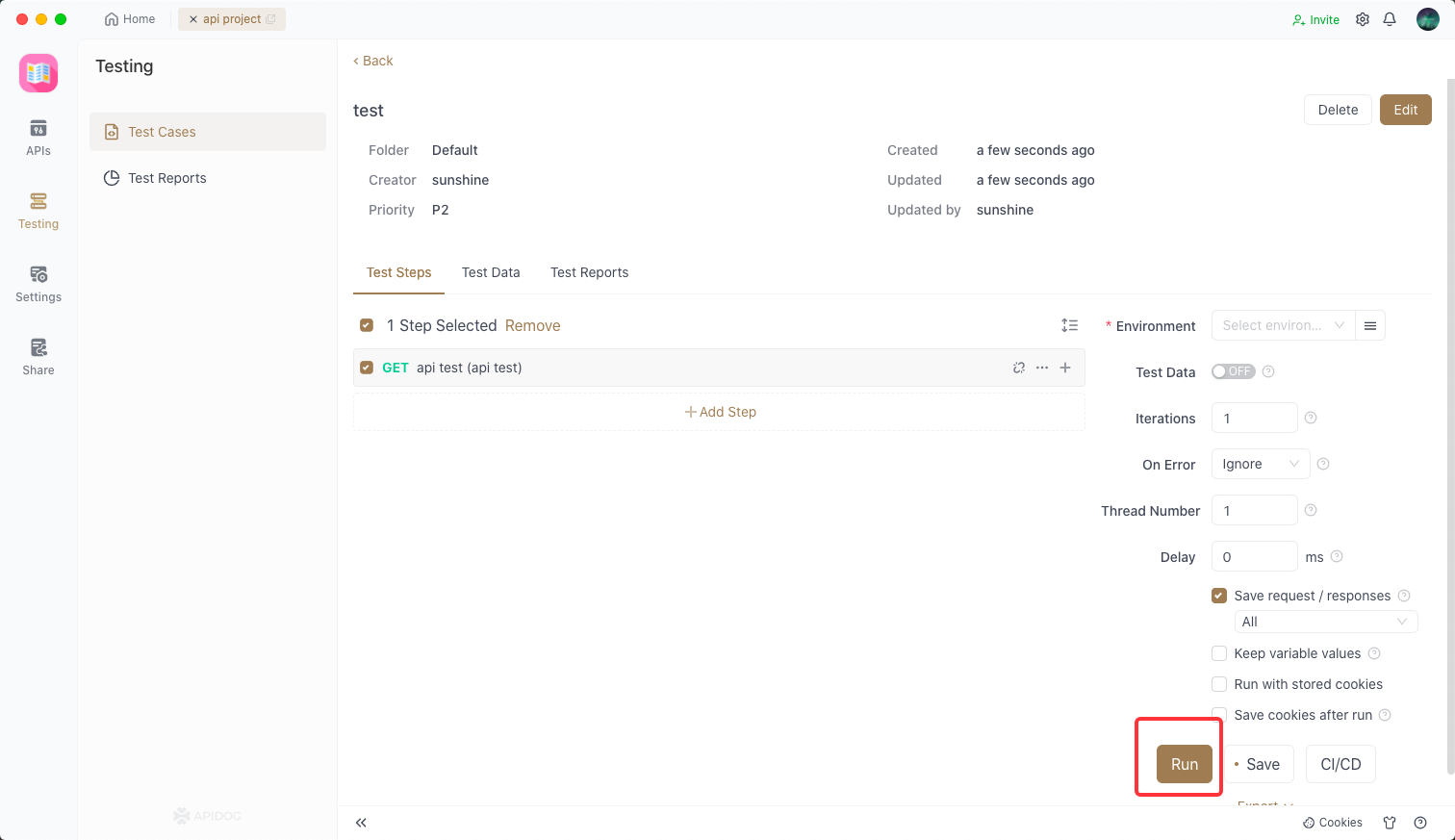
Task: Show help for Save cookies after run
Action: pyautogui.click(x=1385, y=715)
